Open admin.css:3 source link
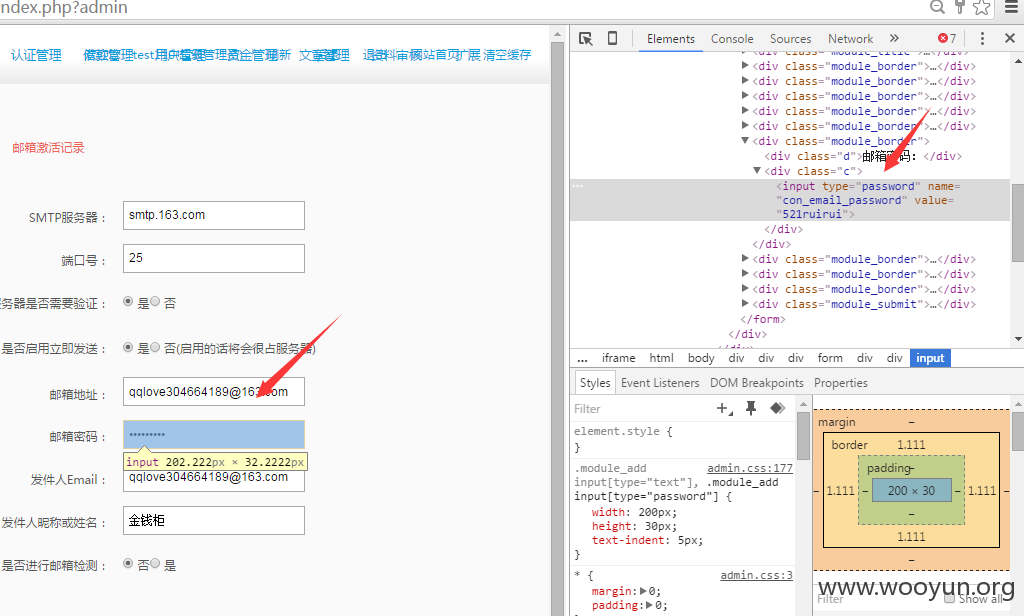 (x=756, y=575)
